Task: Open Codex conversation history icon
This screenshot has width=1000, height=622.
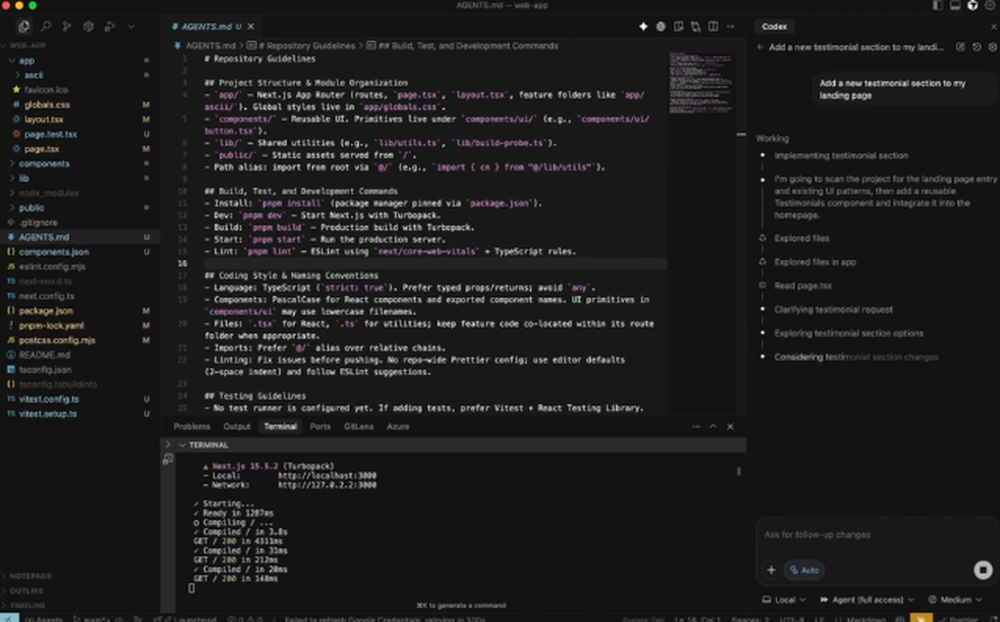Action: tap(977, 46)
